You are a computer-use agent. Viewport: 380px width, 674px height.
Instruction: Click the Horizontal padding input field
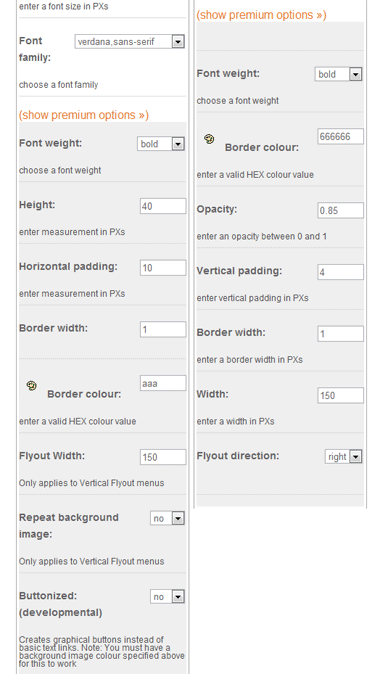tap(163, 268)
